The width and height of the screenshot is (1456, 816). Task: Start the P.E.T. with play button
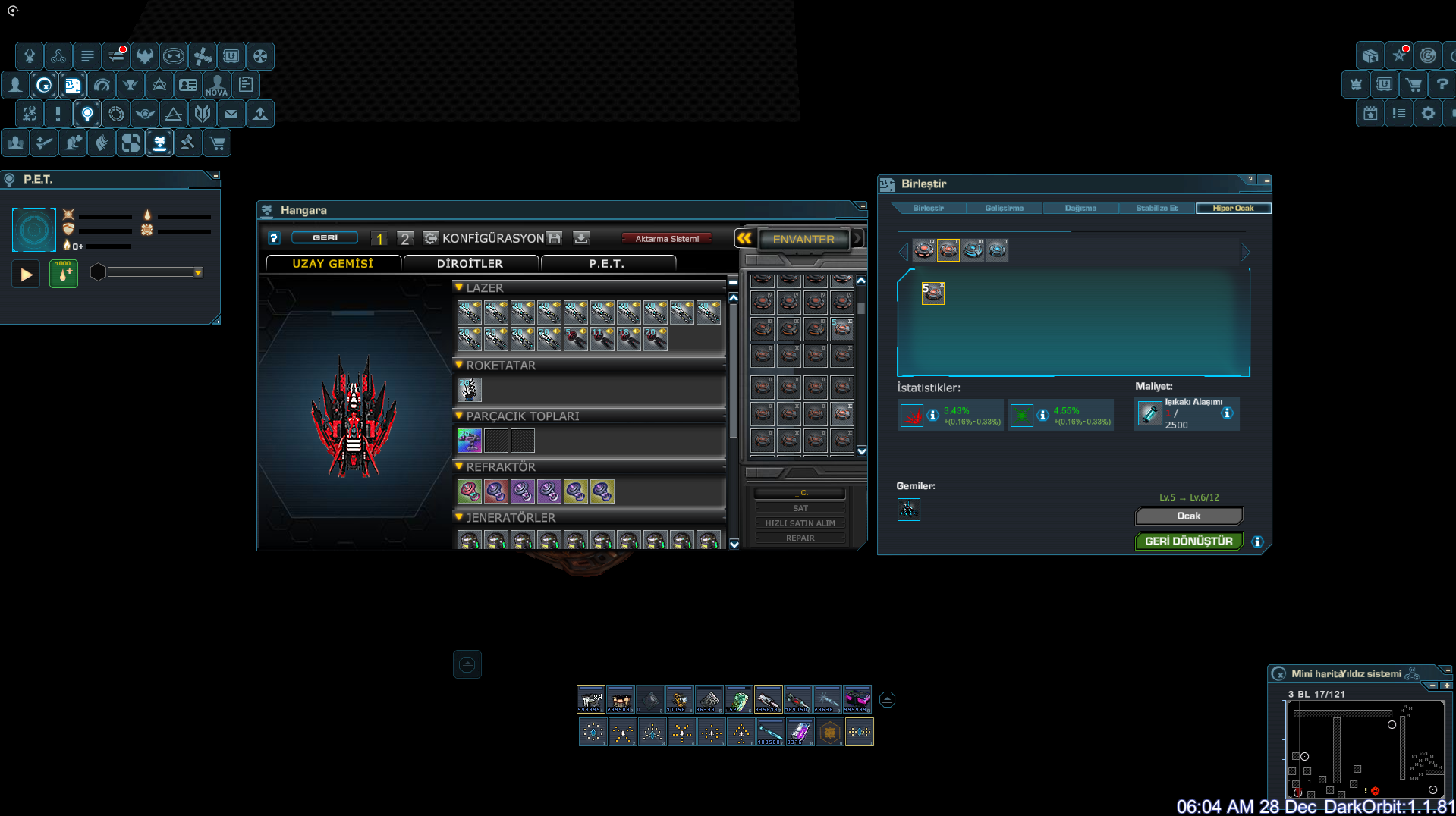tap(26, 274)
